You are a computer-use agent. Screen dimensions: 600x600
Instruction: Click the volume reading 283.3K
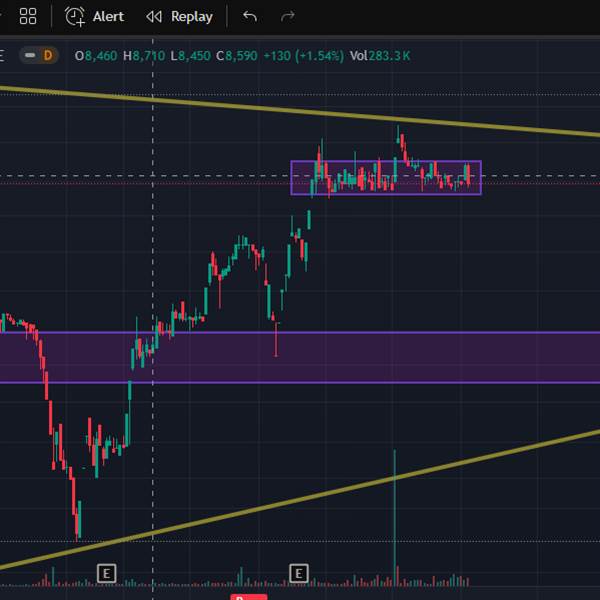[389, 56]
